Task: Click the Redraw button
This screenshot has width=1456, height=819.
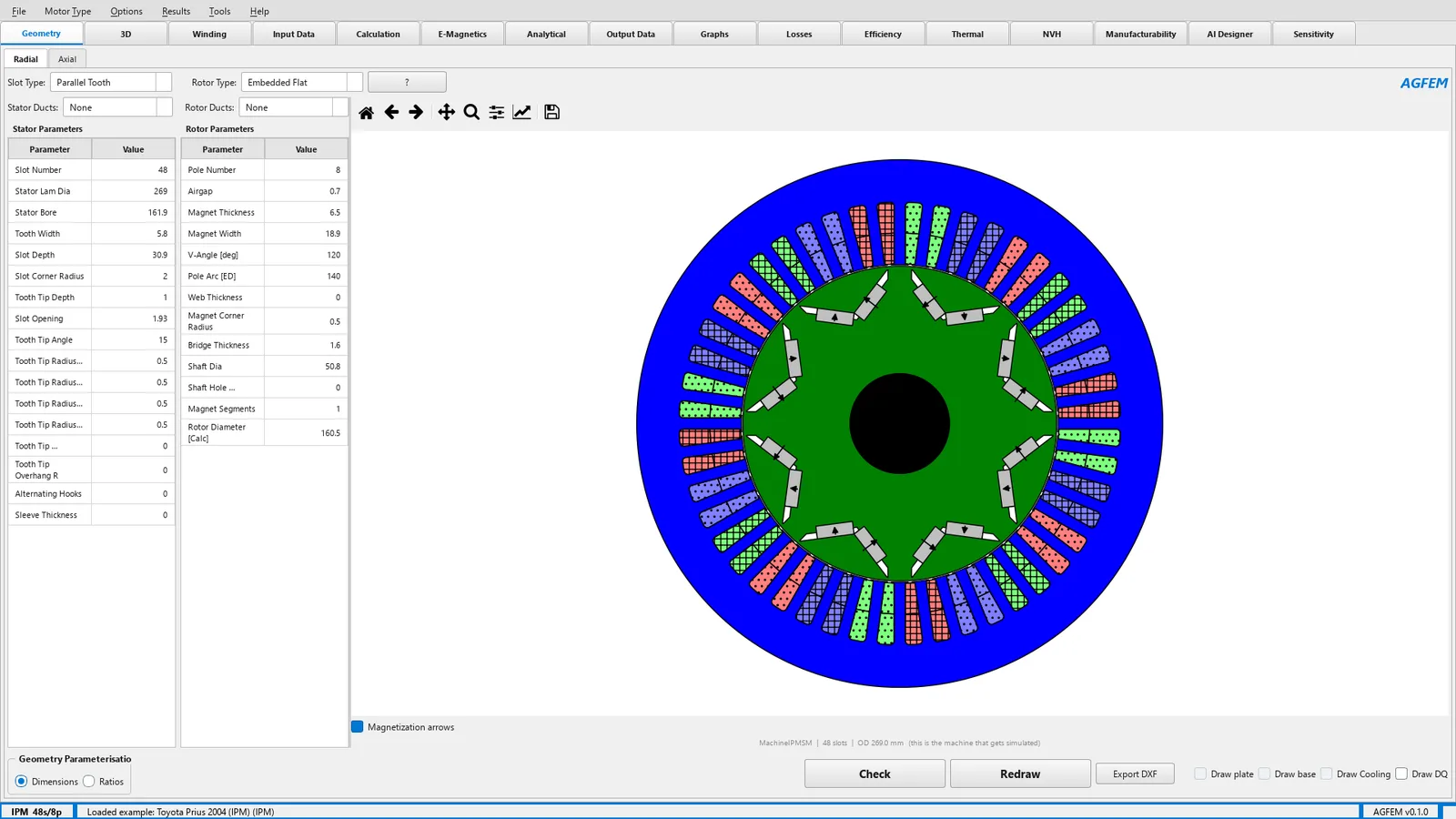Action: pos(1020,774)
